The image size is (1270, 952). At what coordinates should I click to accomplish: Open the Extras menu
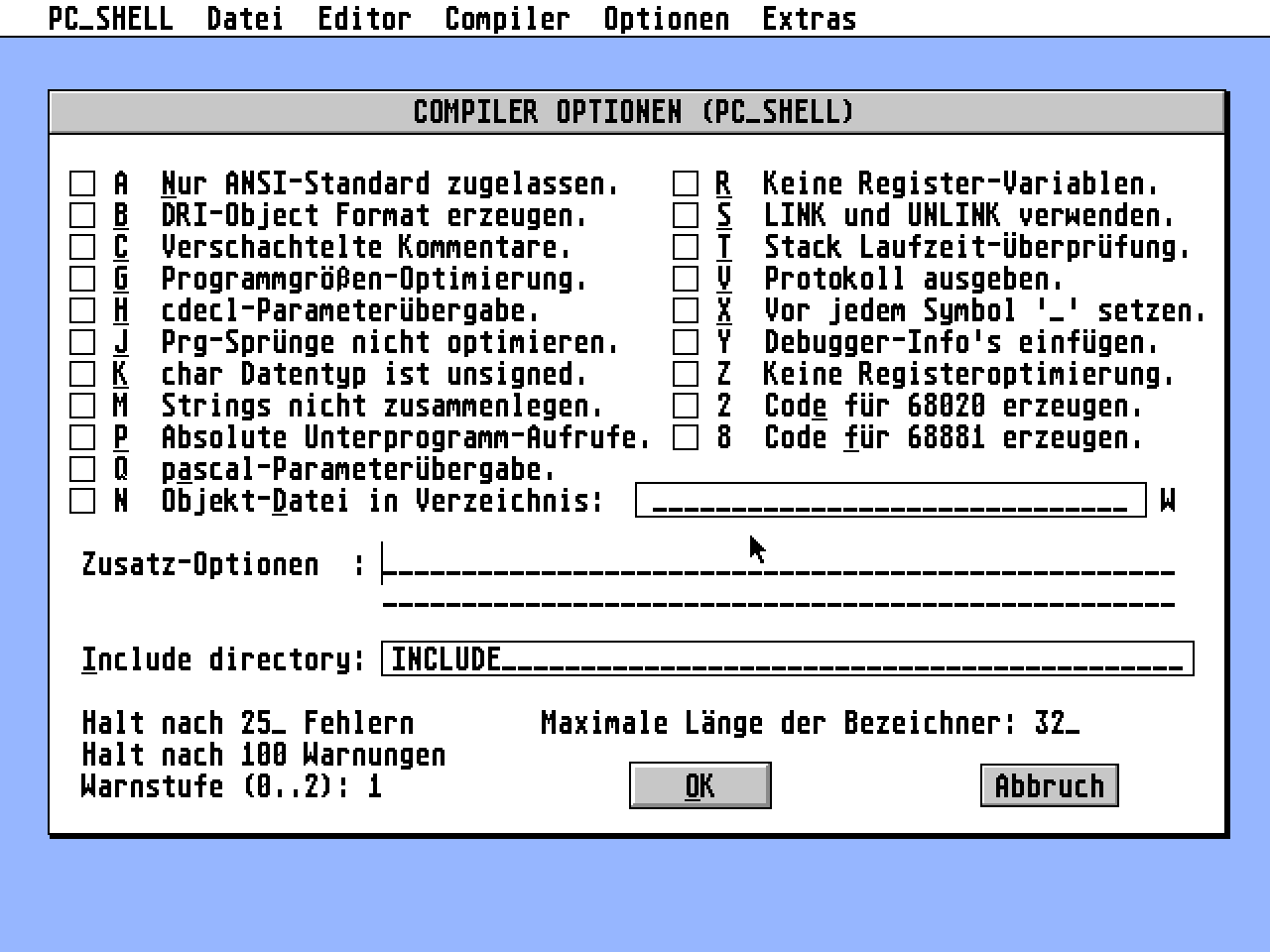(809, 17)
